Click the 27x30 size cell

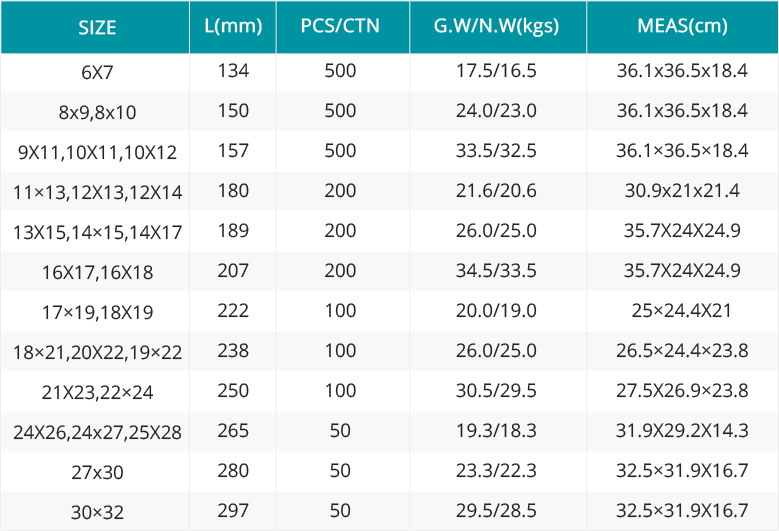pyautogui.click(x=97, y=472)
